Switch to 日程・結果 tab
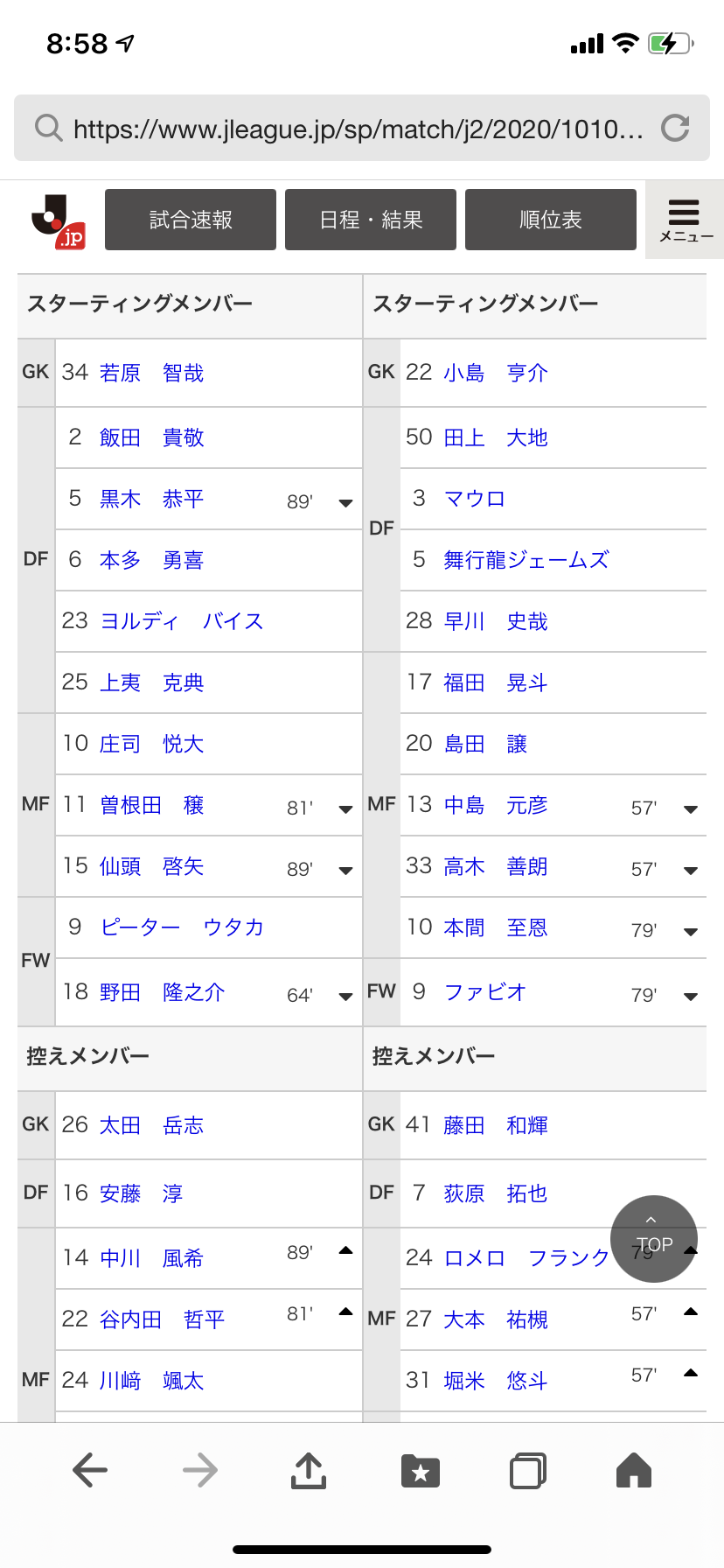This screenshot has height=1568, width=724. coord(371,220)
